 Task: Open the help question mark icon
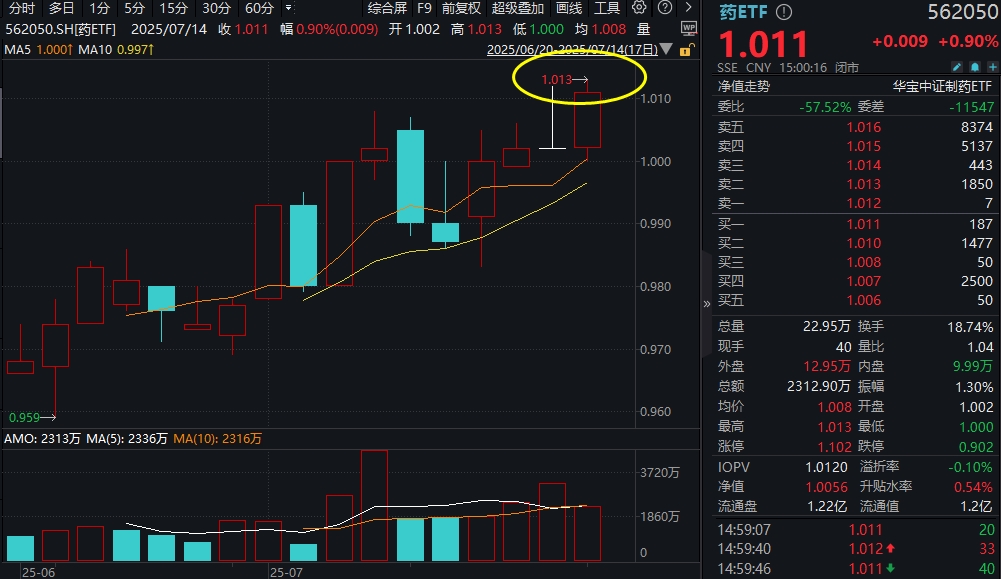(665, 8)
